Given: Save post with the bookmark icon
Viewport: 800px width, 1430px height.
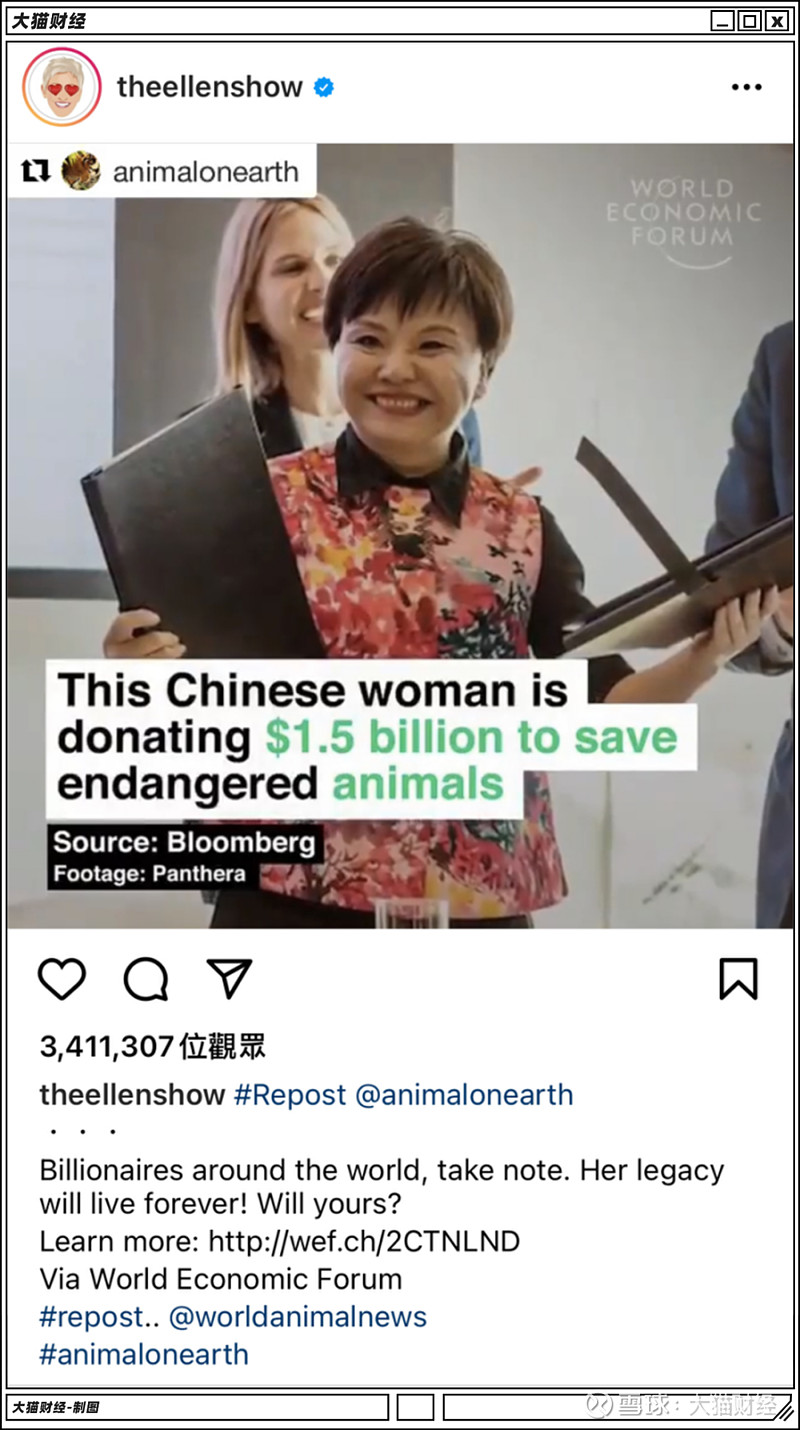Looking at the screenshot, I should click(739, 979).
